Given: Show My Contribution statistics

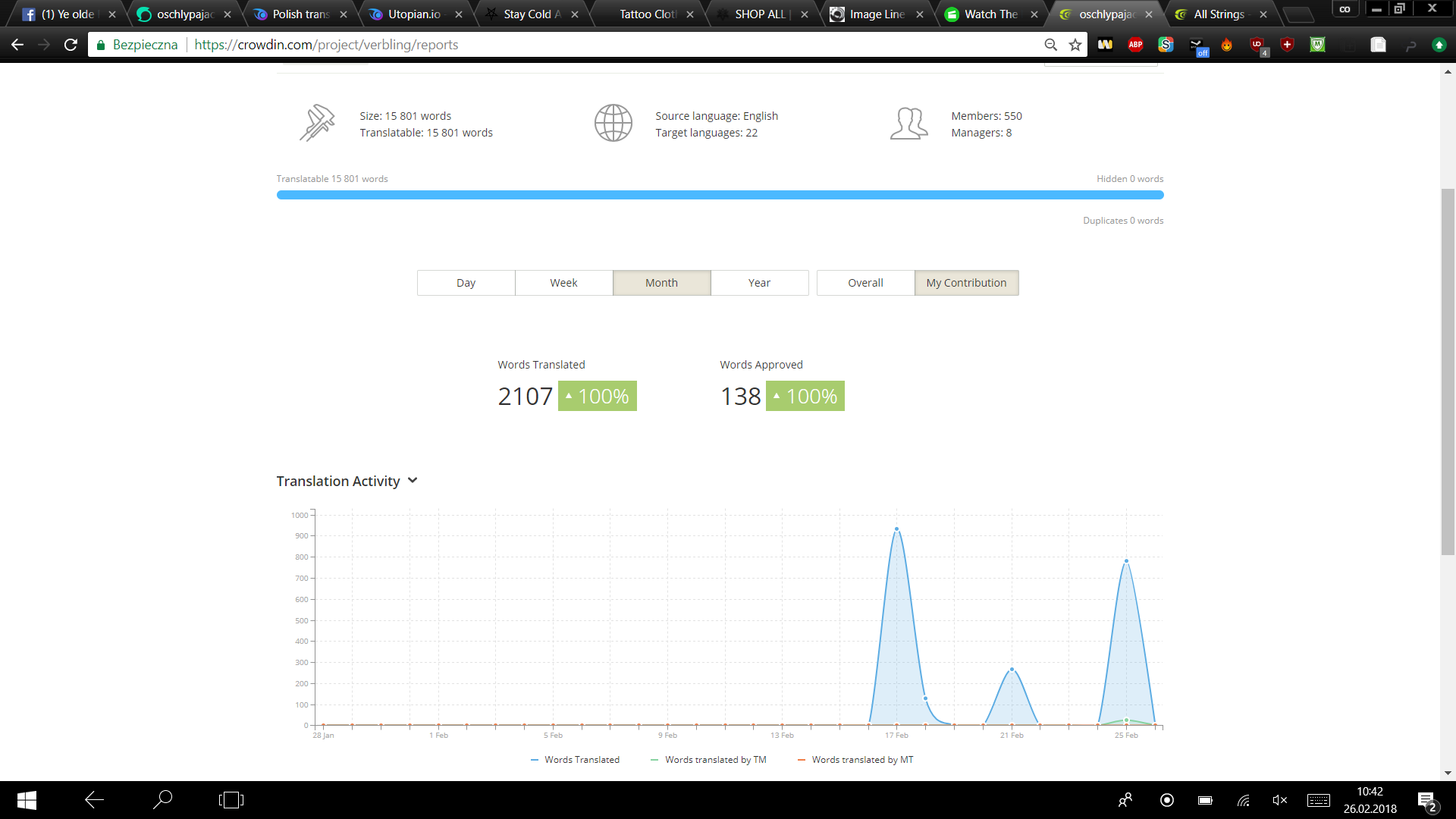Looking at the screenshot, I should coord(966,283).
